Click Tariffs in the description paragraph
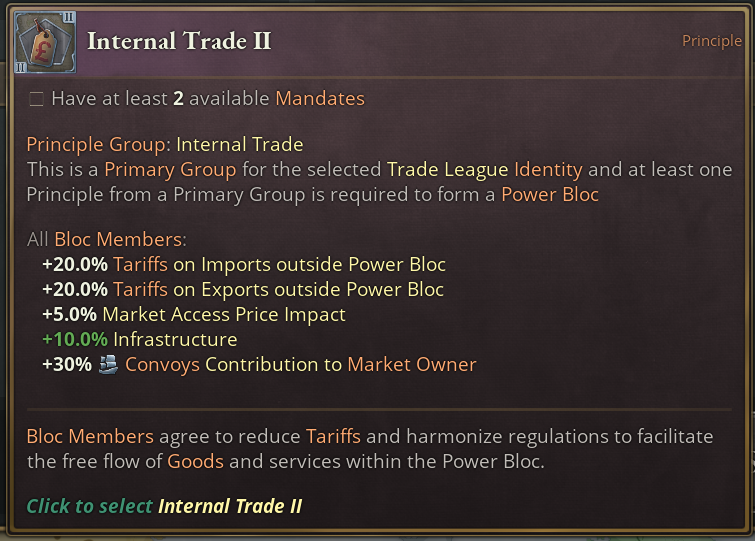The height and width of the screenshot is (541, 755). (333, 437)
